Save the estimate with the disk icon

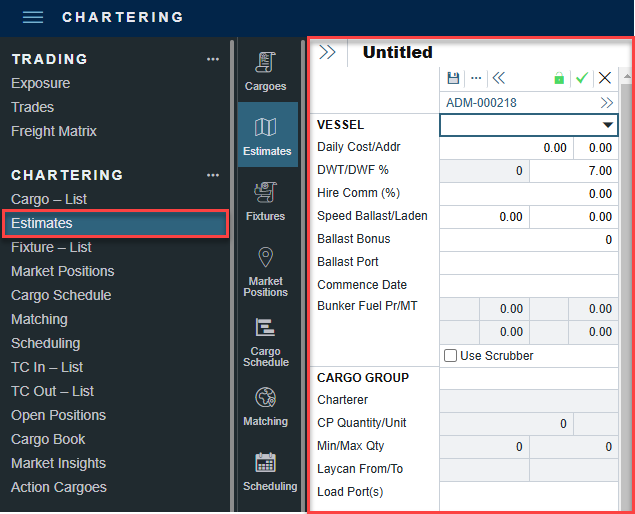pyautogui.click(x=453, y=78)
